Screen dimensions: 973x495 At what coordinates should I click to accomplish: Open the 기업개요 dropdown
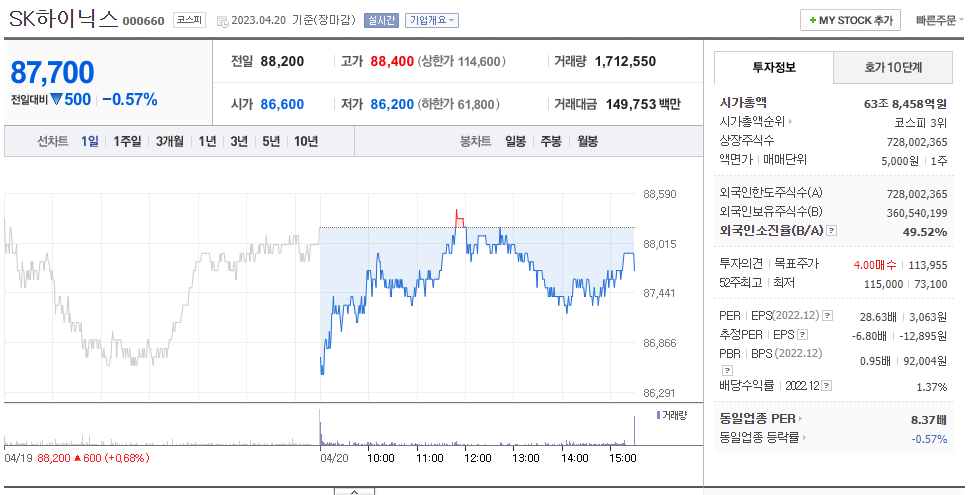pyautogui.click(x=432, y=20)
